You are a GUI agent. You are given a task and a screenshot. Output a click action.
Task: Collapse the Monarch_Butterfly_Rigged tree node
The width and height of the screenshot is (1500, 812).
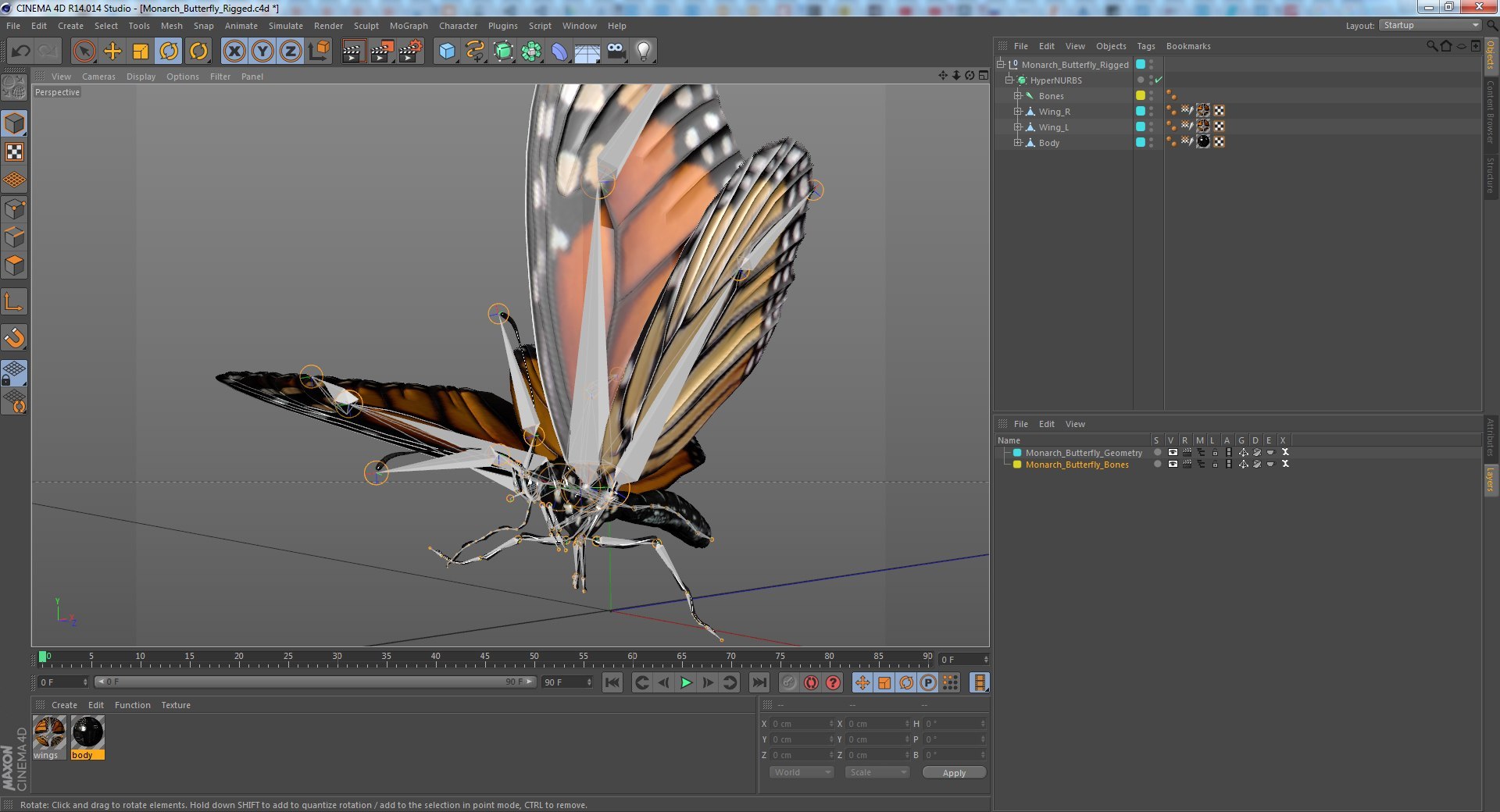click(1001, 65)
